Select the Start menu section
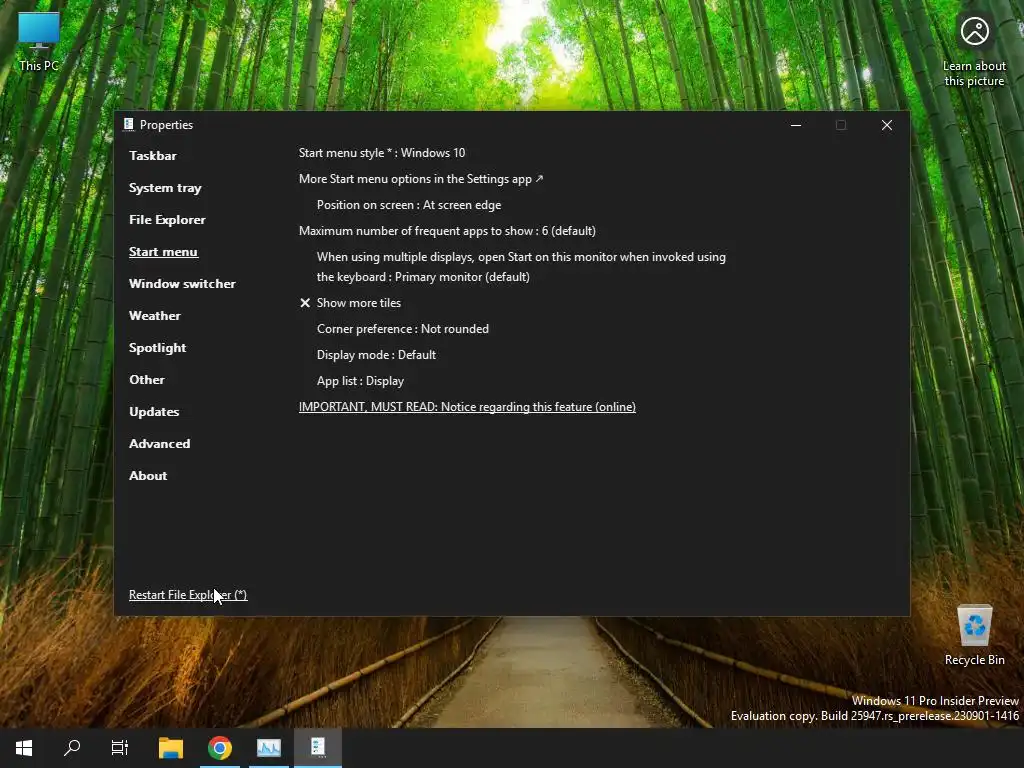1024x768 pixels. 163,252
